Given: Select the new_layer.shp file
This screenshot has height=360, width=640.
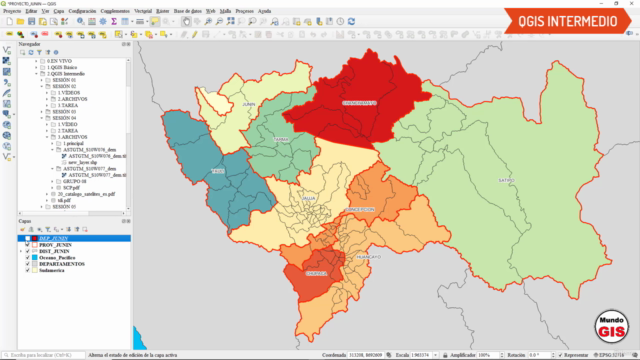Looking at the screenshot, I should pos(82,162).
